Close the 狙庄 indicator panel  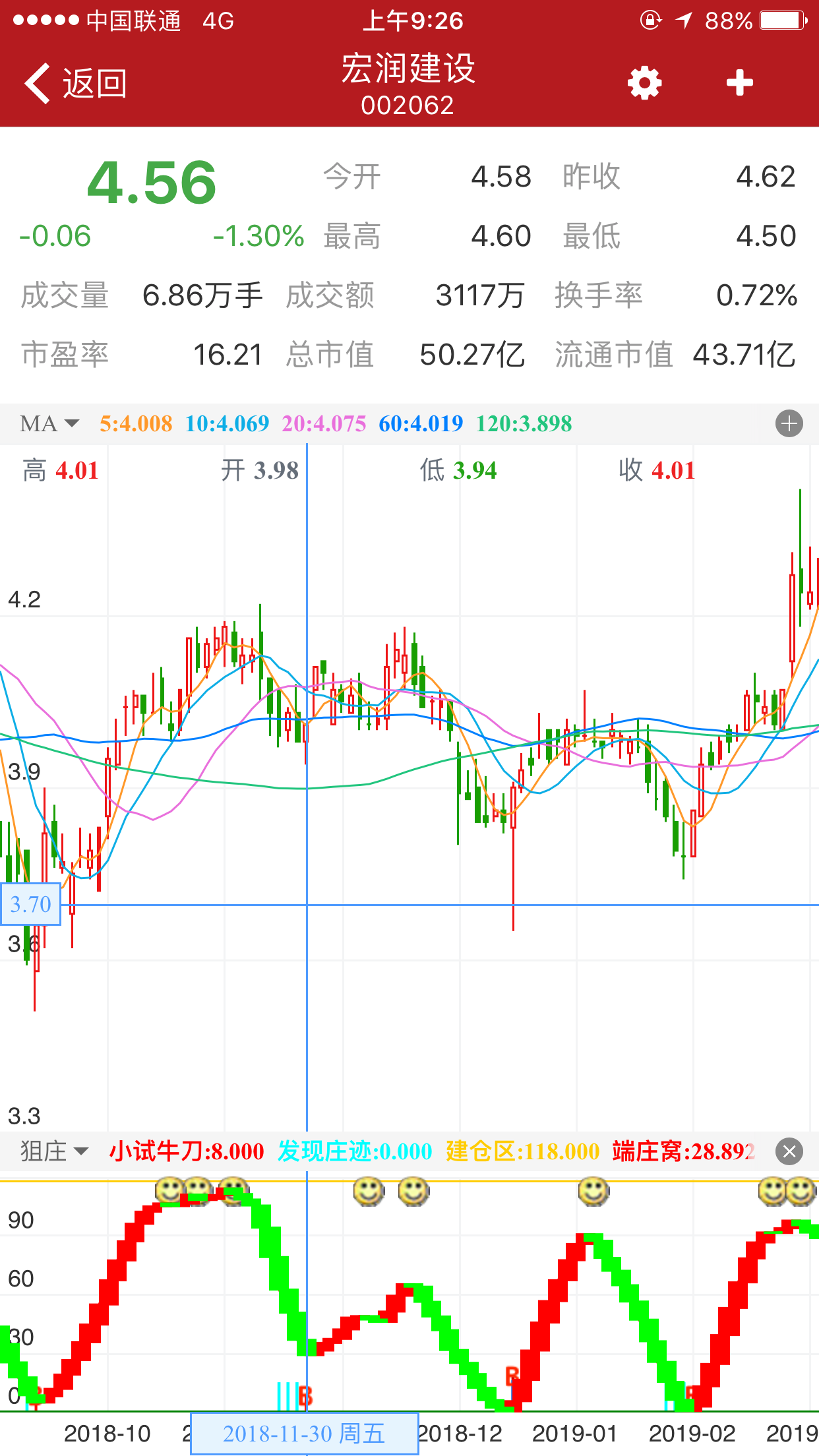(789, 1152)
